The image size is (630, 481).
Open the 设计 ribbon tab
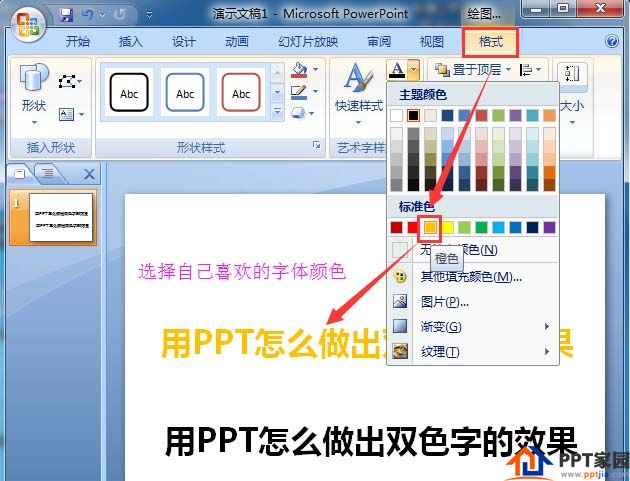click(x=184, y=41)
